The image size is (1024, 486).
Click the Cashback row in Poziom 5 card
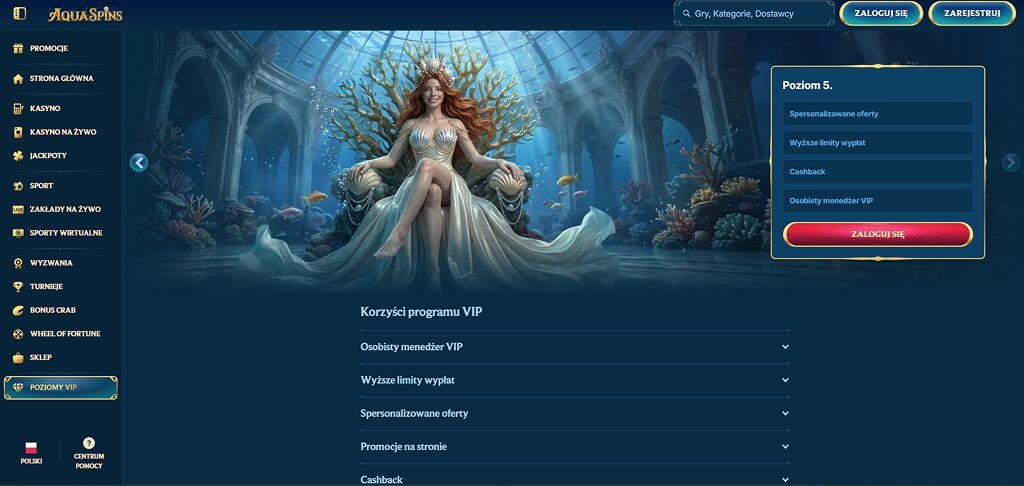pyautogui.click(x=878, y=172)
